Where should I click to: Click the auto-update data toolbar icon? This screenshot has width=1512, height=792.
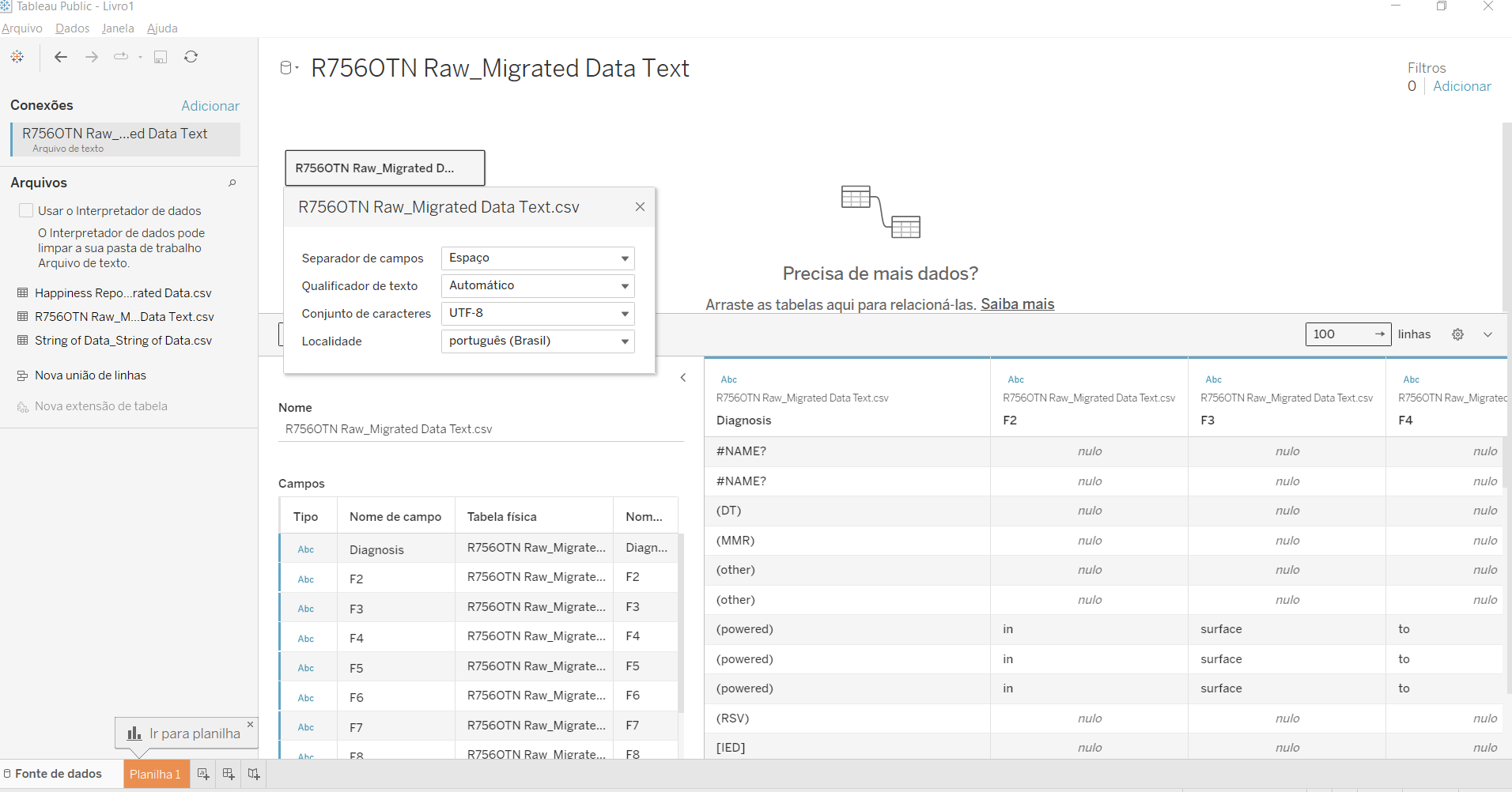pos(121,57)
